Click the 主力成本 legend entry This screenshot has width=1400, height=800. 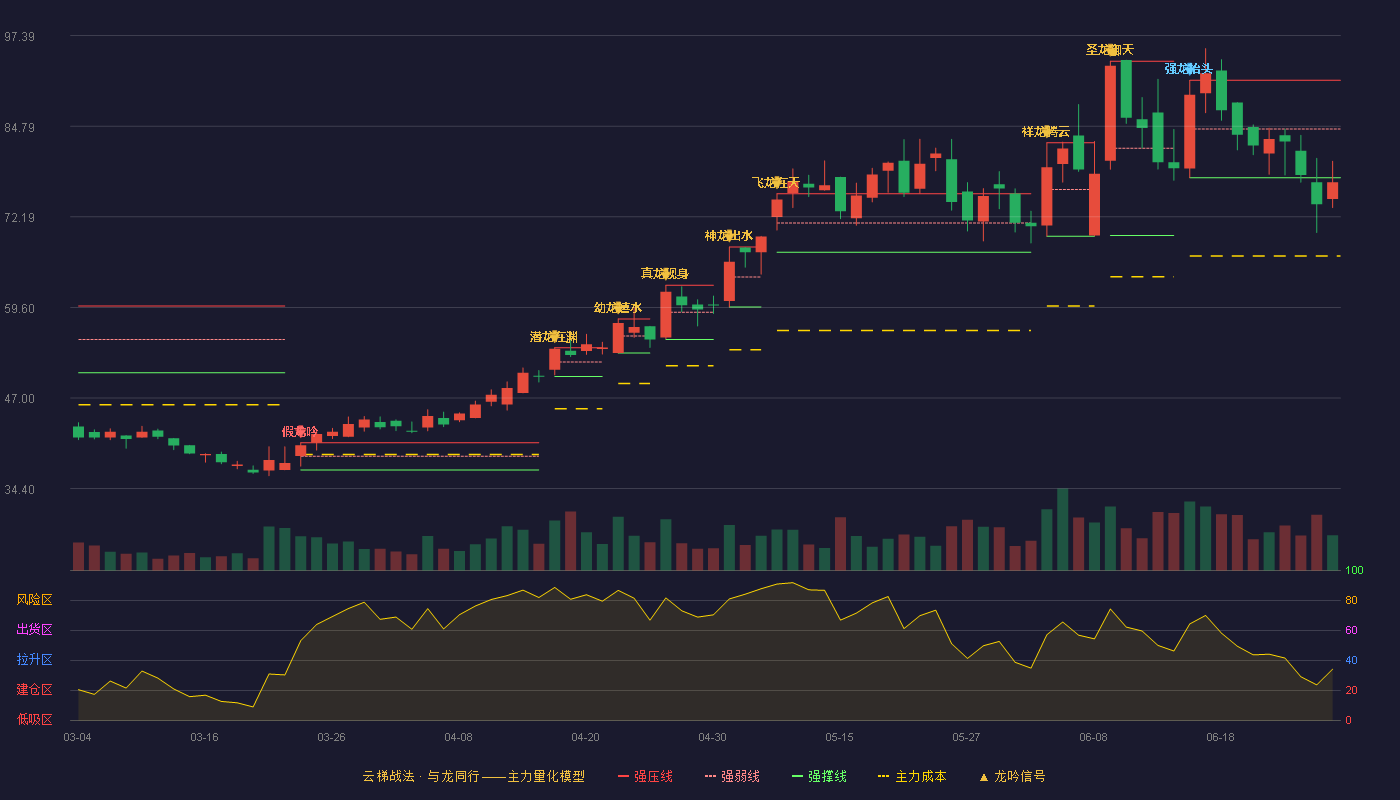click(912, 776)
